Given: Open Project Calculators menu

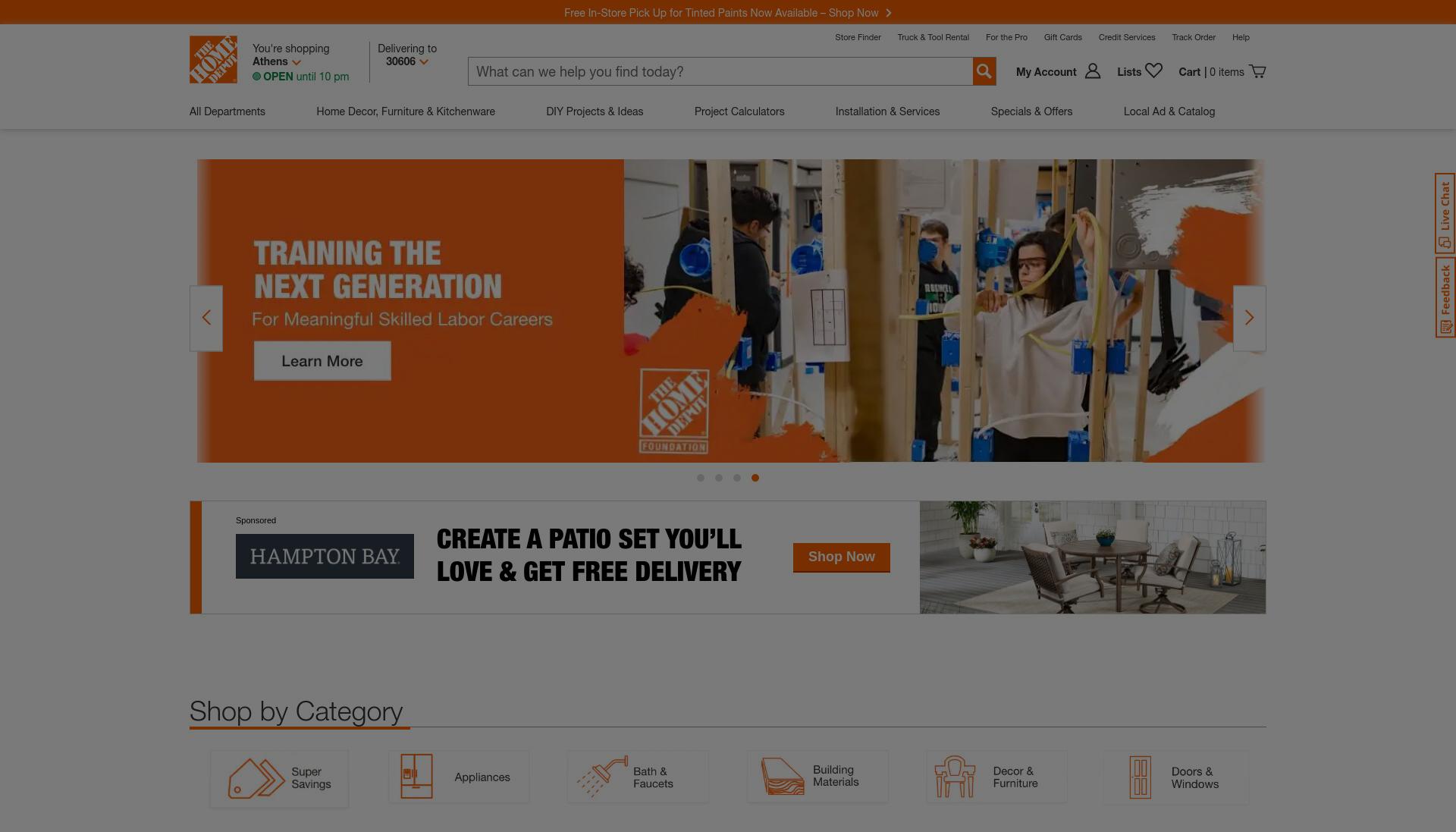Looking at the screenshot, I should [739, 111].
